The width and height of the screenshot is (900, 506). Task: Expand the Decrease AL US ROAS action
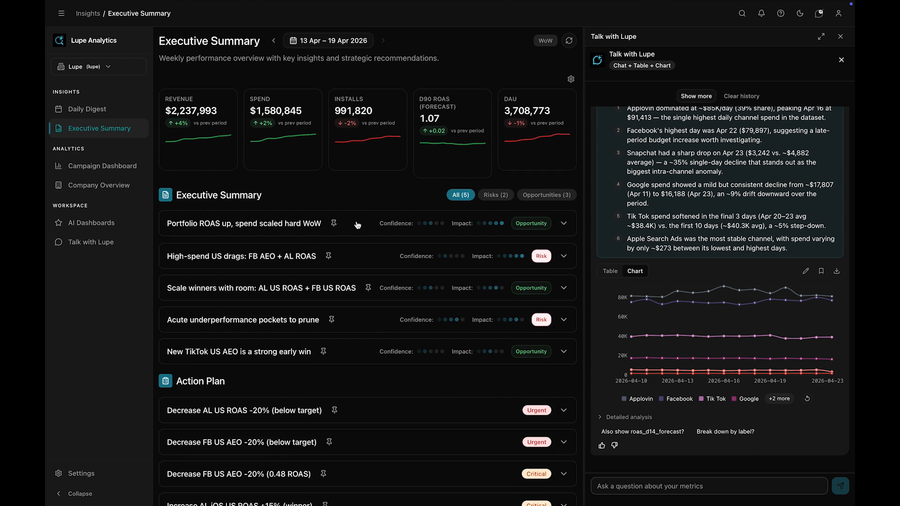point(564,410)
